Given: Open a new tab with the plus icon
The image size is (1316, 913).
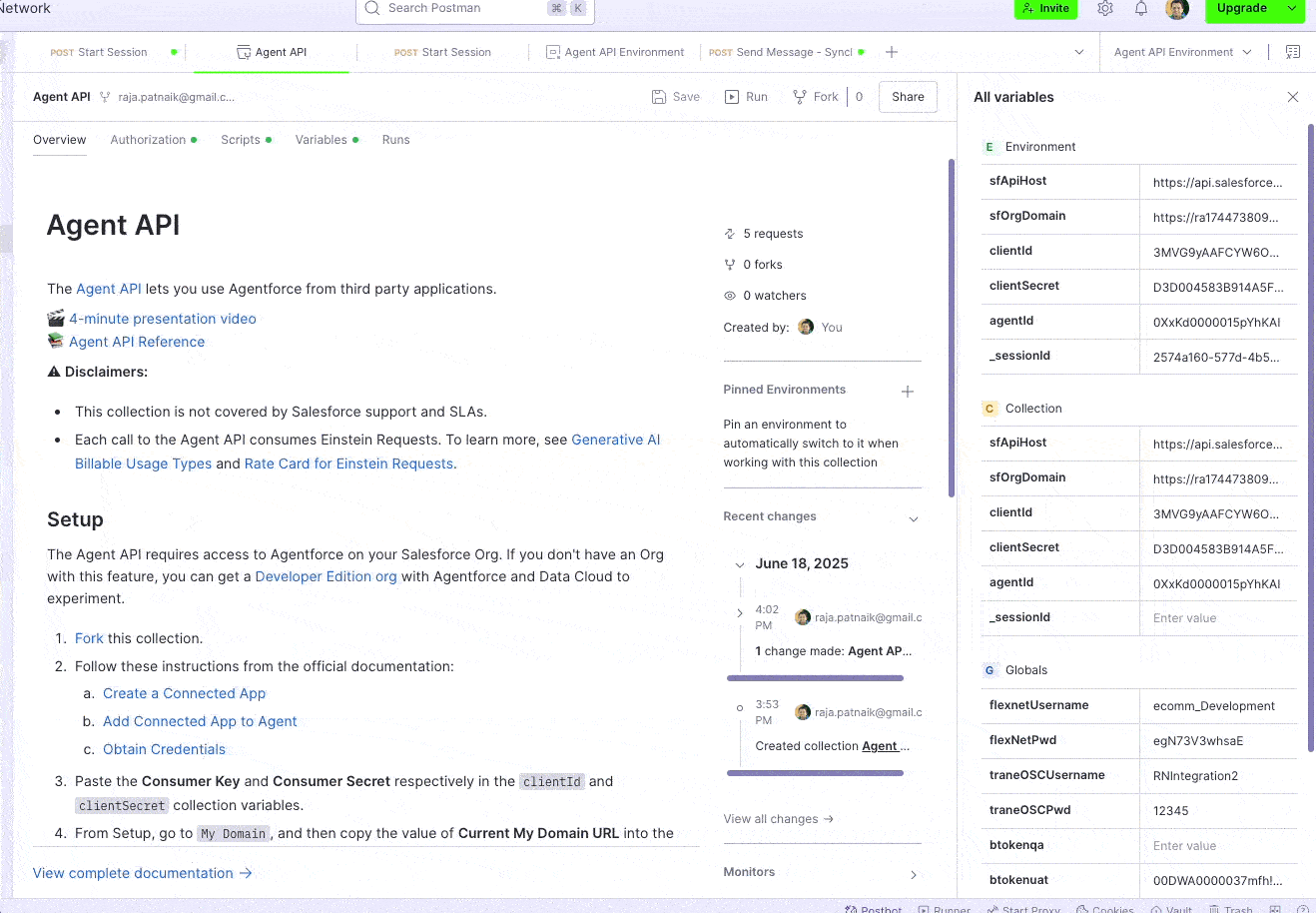Looking at the screenshot, I should click(892, 52).
